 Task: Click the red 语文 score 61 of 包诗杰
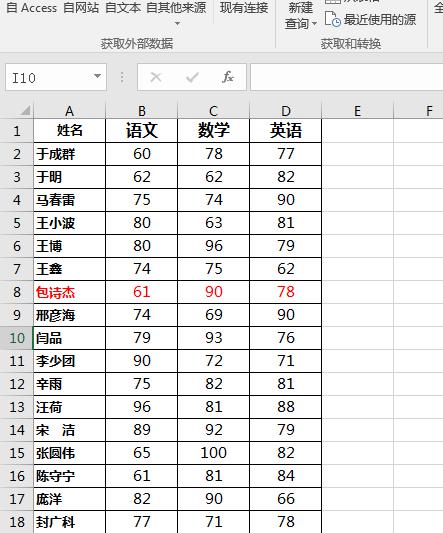[x=142, y=292]
